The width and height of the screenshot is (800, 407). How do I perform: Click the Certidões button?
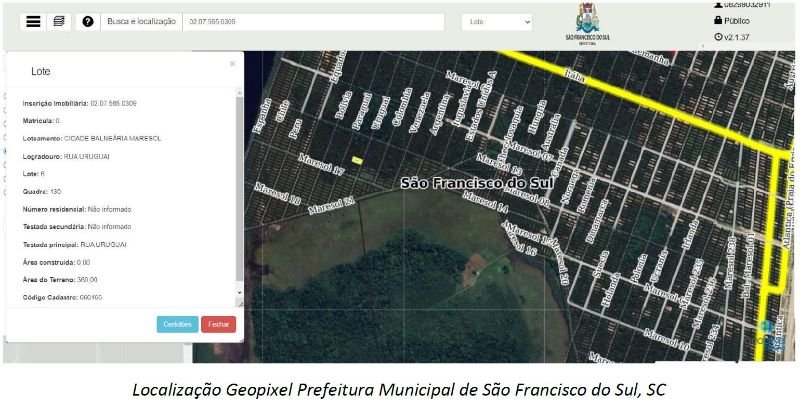[x=178, y=324]
